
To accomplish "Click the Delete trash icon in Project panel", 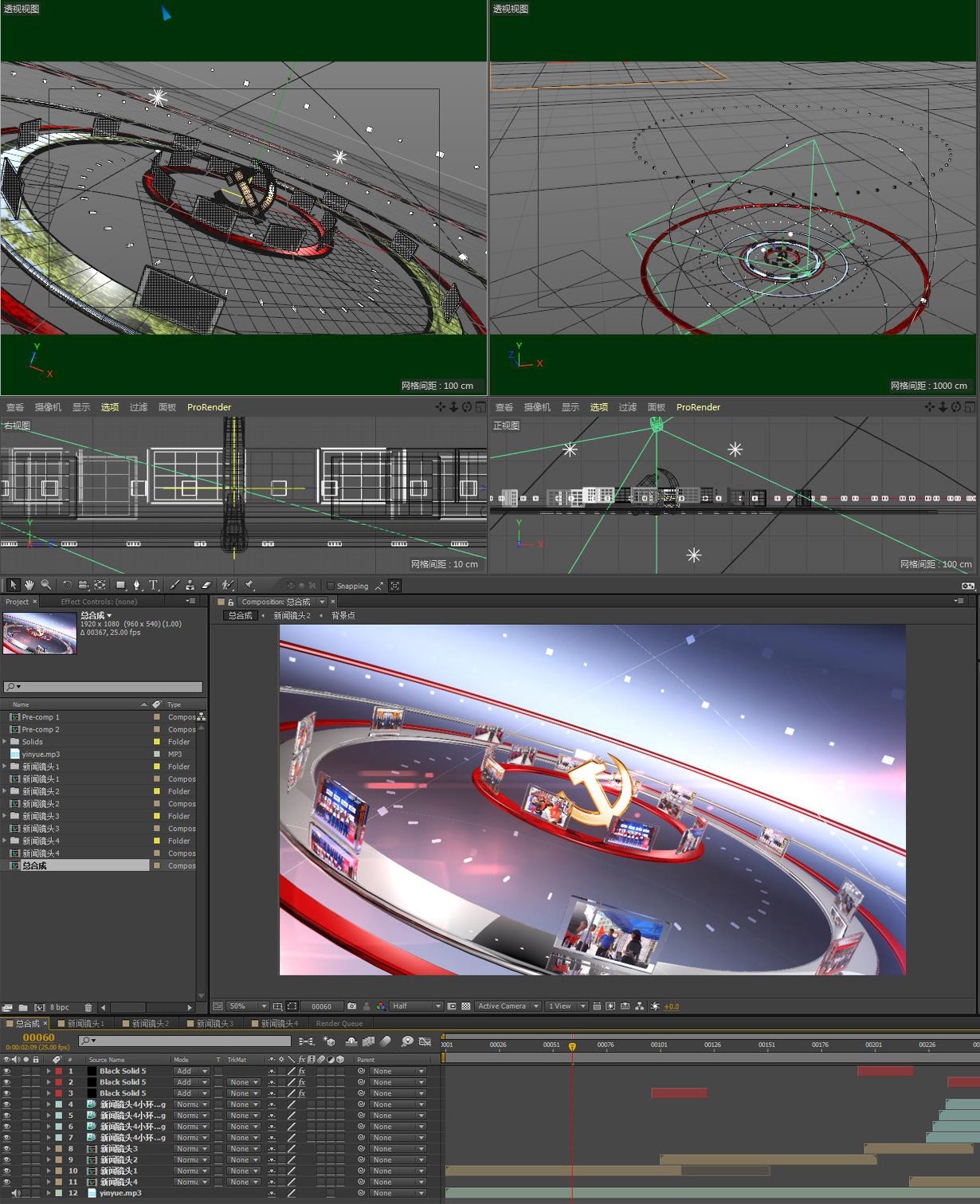I will click(x=88, y=1007).
